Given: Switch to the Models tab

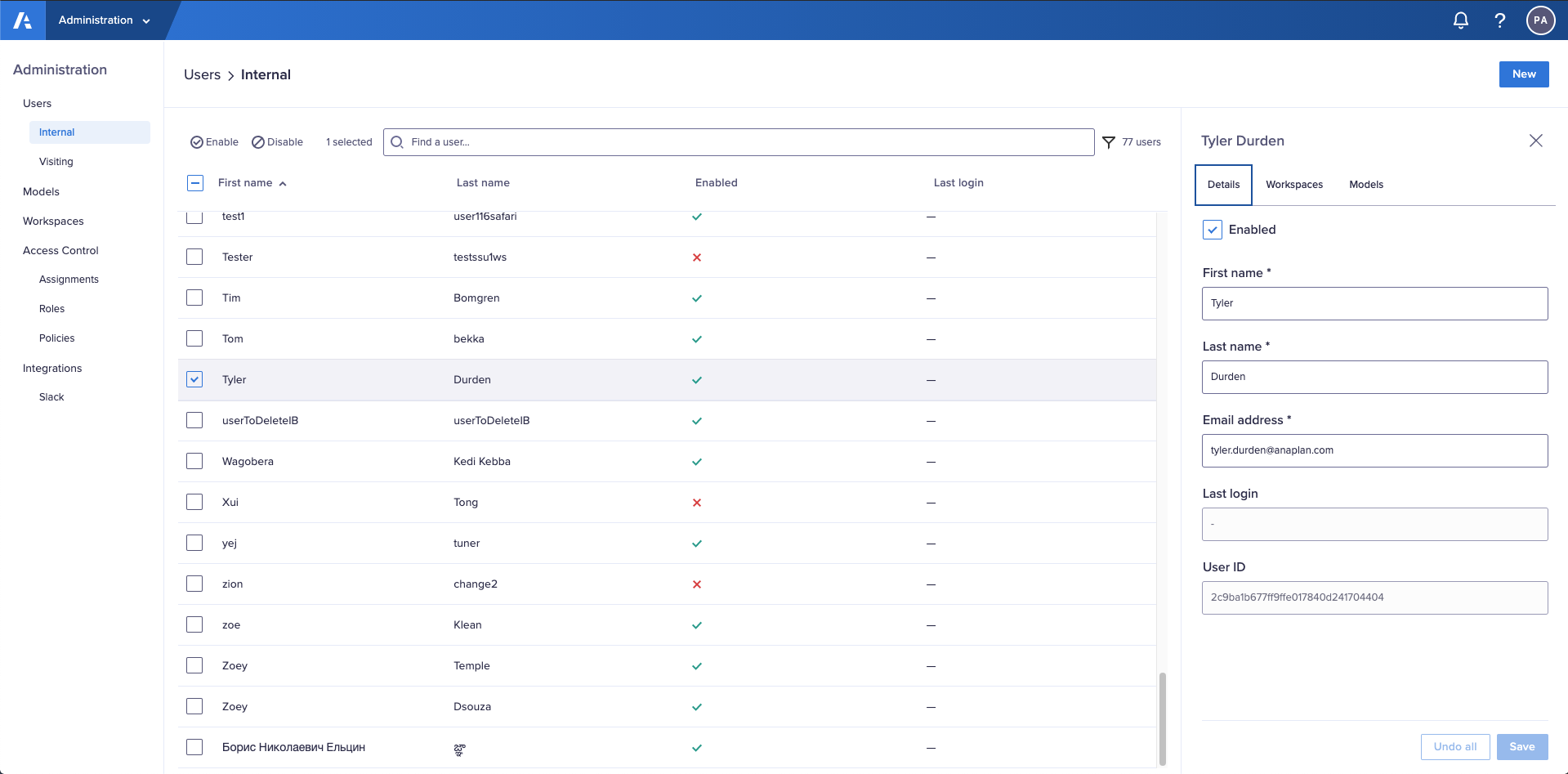Looking at the screenshot, I should [1365, 184].
